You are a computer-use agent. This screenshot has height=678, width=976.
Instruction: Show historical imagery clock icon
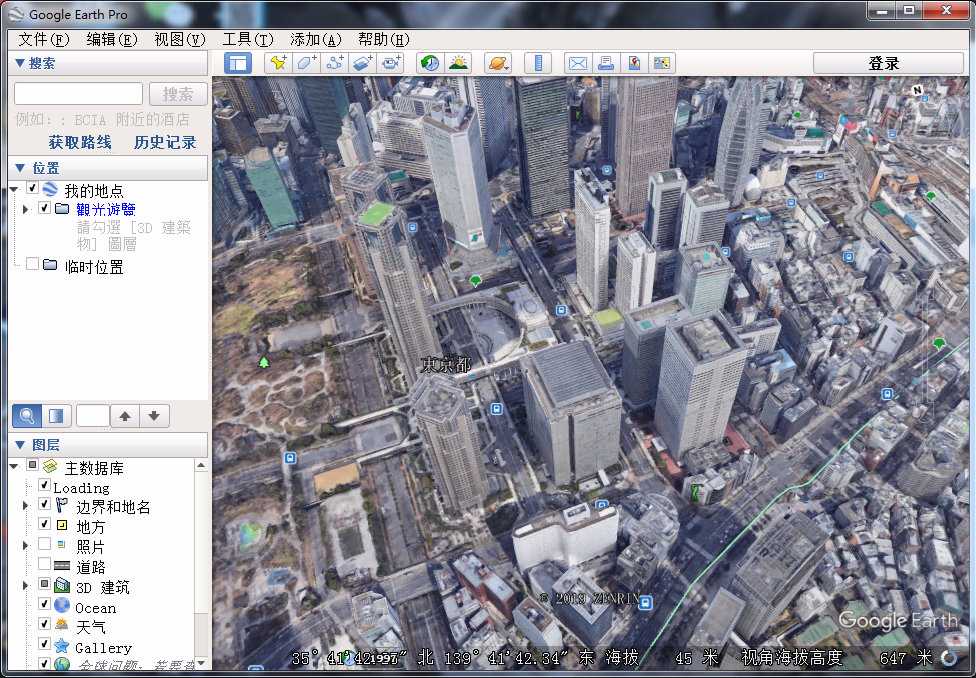point(430,63)
